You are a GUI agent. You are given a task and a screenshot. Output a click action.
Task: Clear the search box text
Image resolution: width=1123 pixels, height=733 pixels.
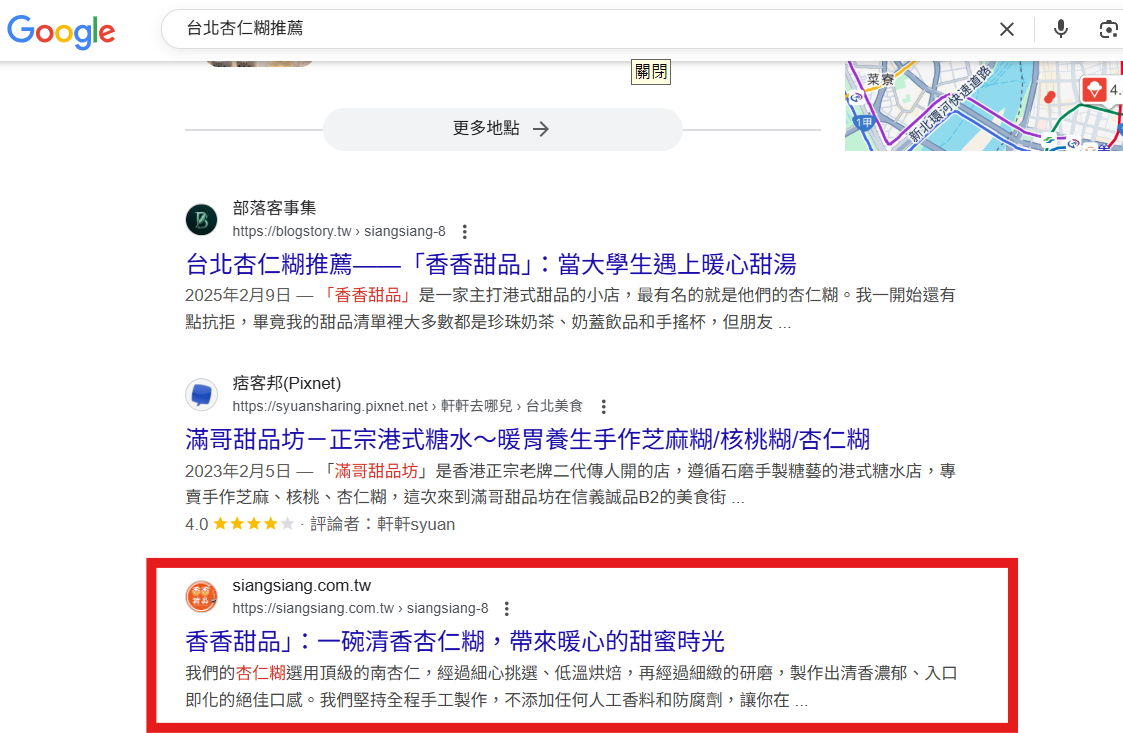pyautogui.click(x=1007, y=29)
